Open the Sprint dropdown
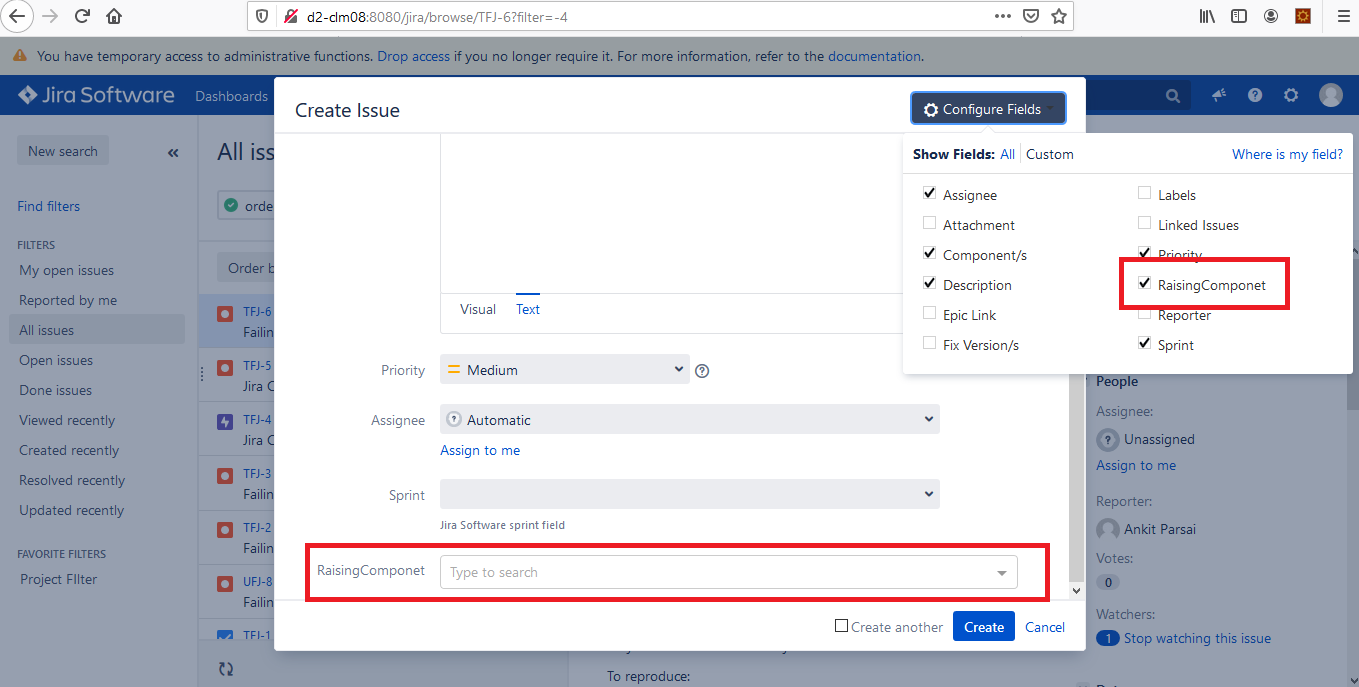The height and width of the screenshot is (687, 1359). point(690,494)
